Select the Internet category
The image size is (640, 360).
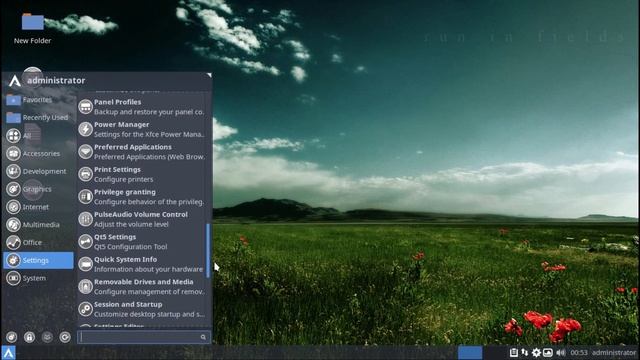pyautogui.click(x=38, y=207)
